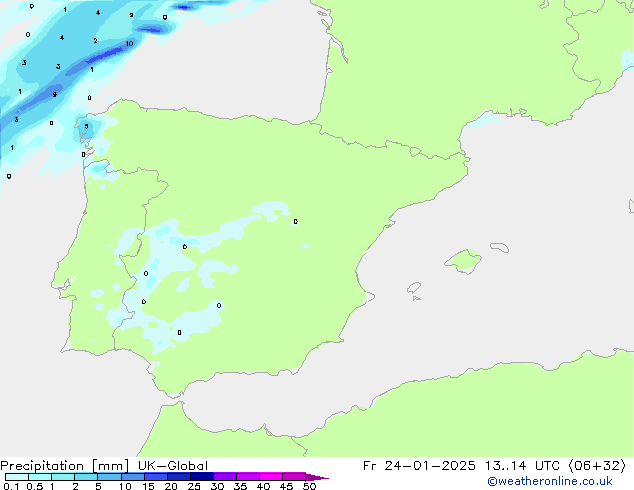Click the '0.1' legend scale label
The image size is (634, 490).
click(11, 486)
